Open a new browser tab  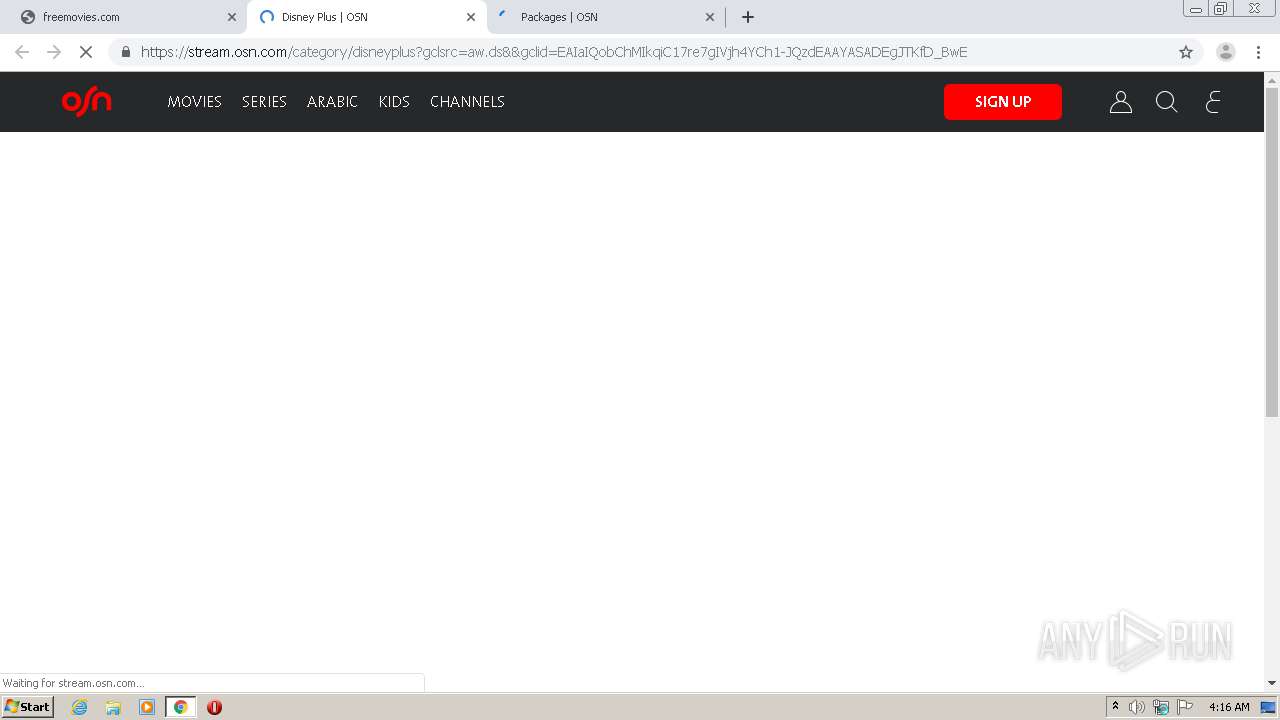(748, 17)
